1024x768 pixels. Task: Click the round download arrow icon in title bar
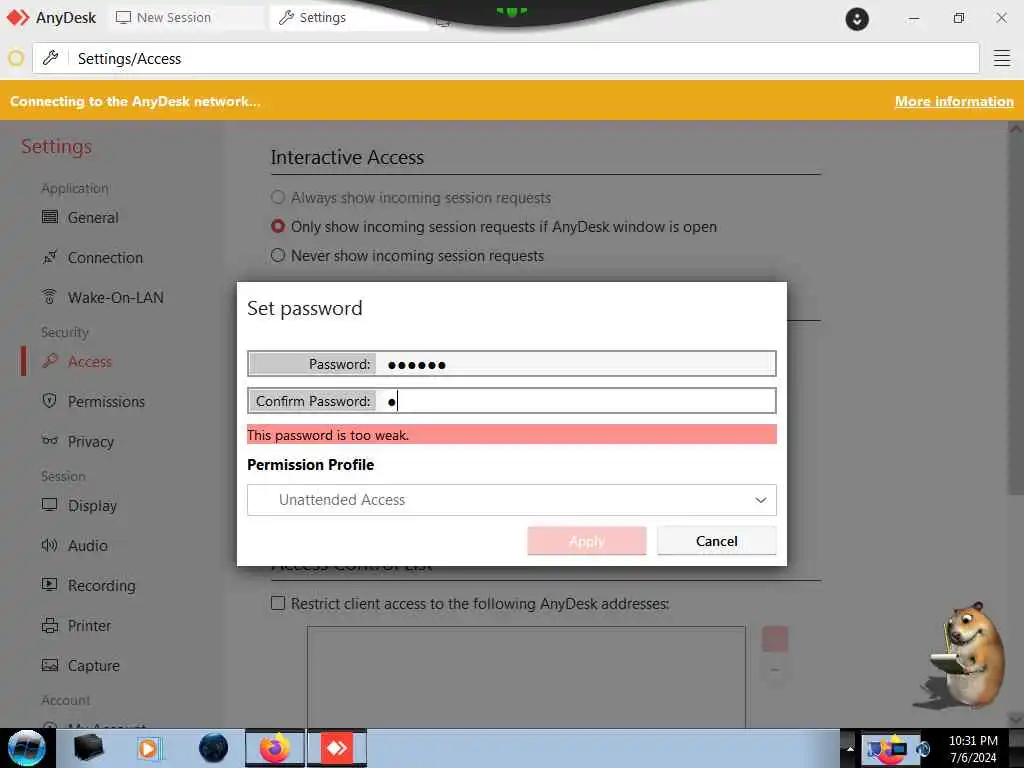pos(856,19)
